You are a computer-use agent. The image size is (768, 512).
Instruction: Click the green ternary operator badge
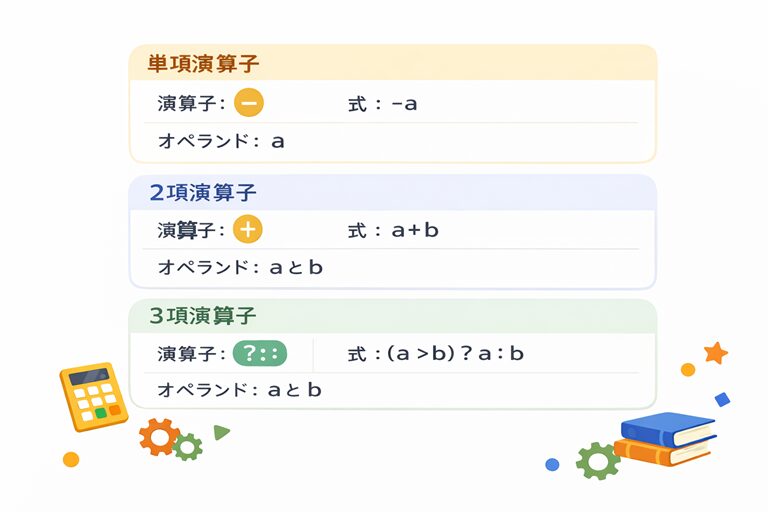(259, 353)
